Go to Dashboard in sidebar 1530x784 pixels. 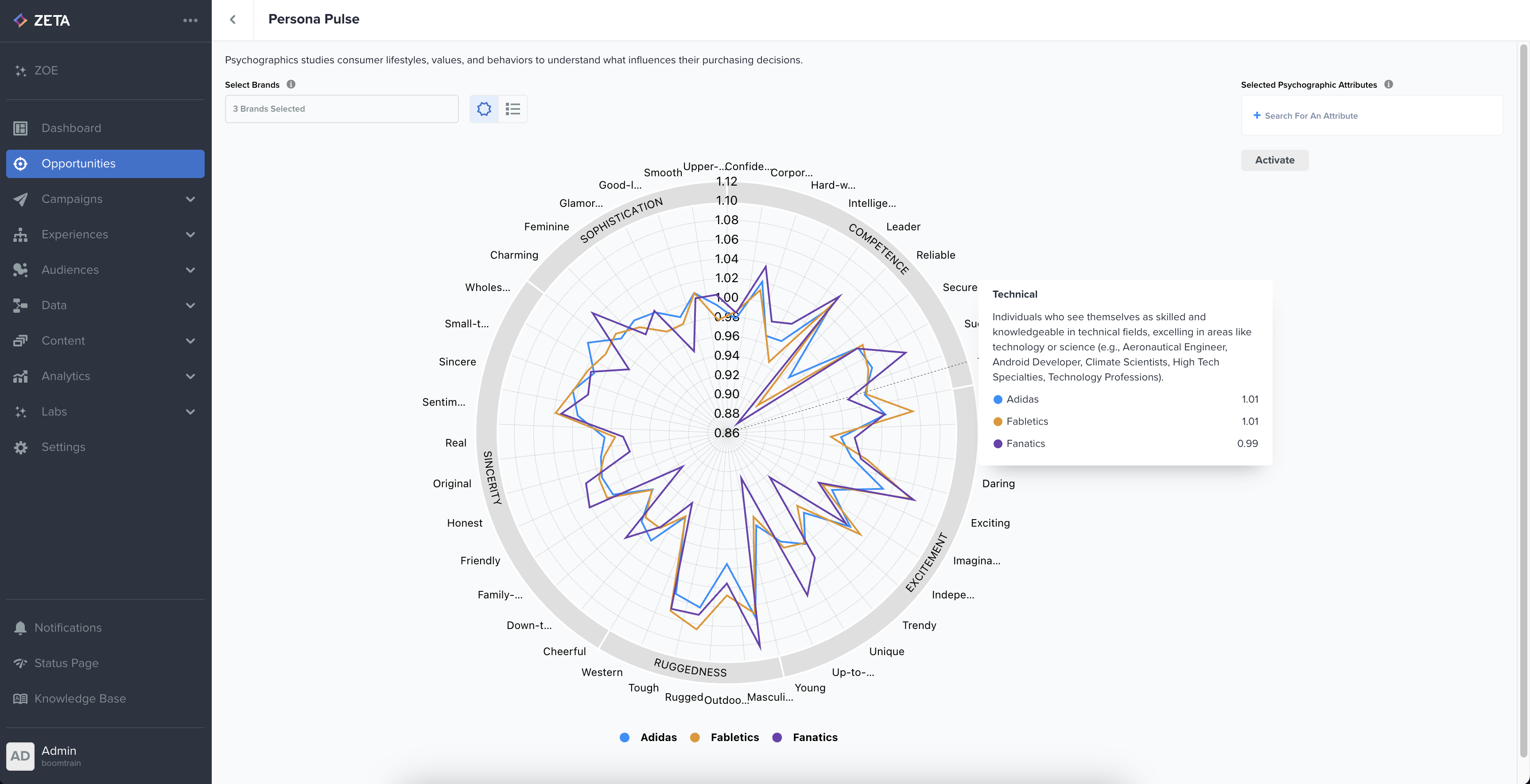click(x=71, y=128)
